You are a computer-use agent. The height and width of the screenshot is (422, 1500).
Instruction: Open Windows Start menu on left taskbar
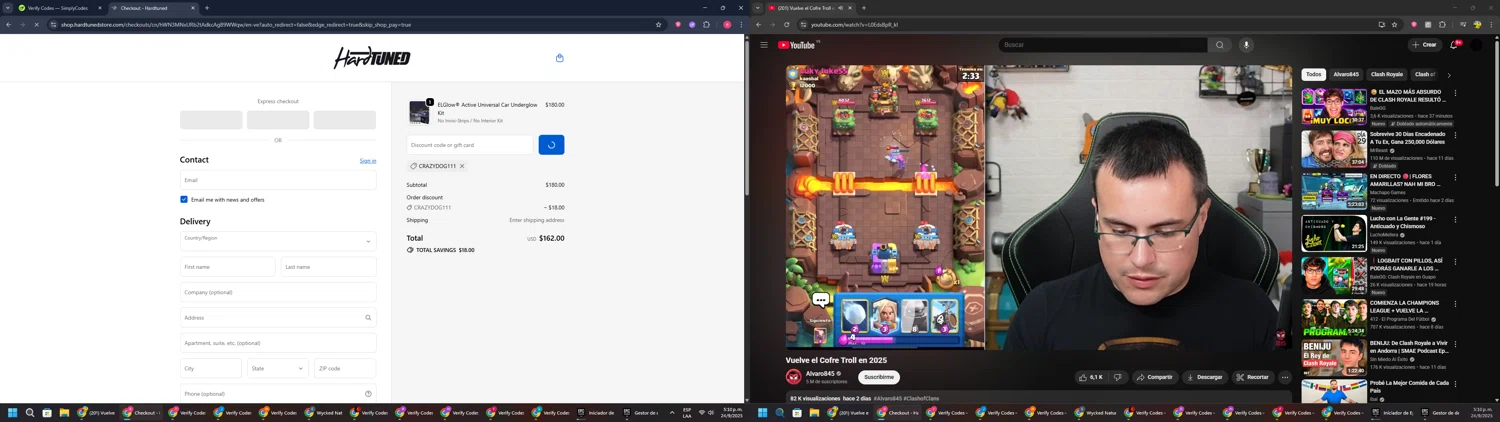click(13, 412)
